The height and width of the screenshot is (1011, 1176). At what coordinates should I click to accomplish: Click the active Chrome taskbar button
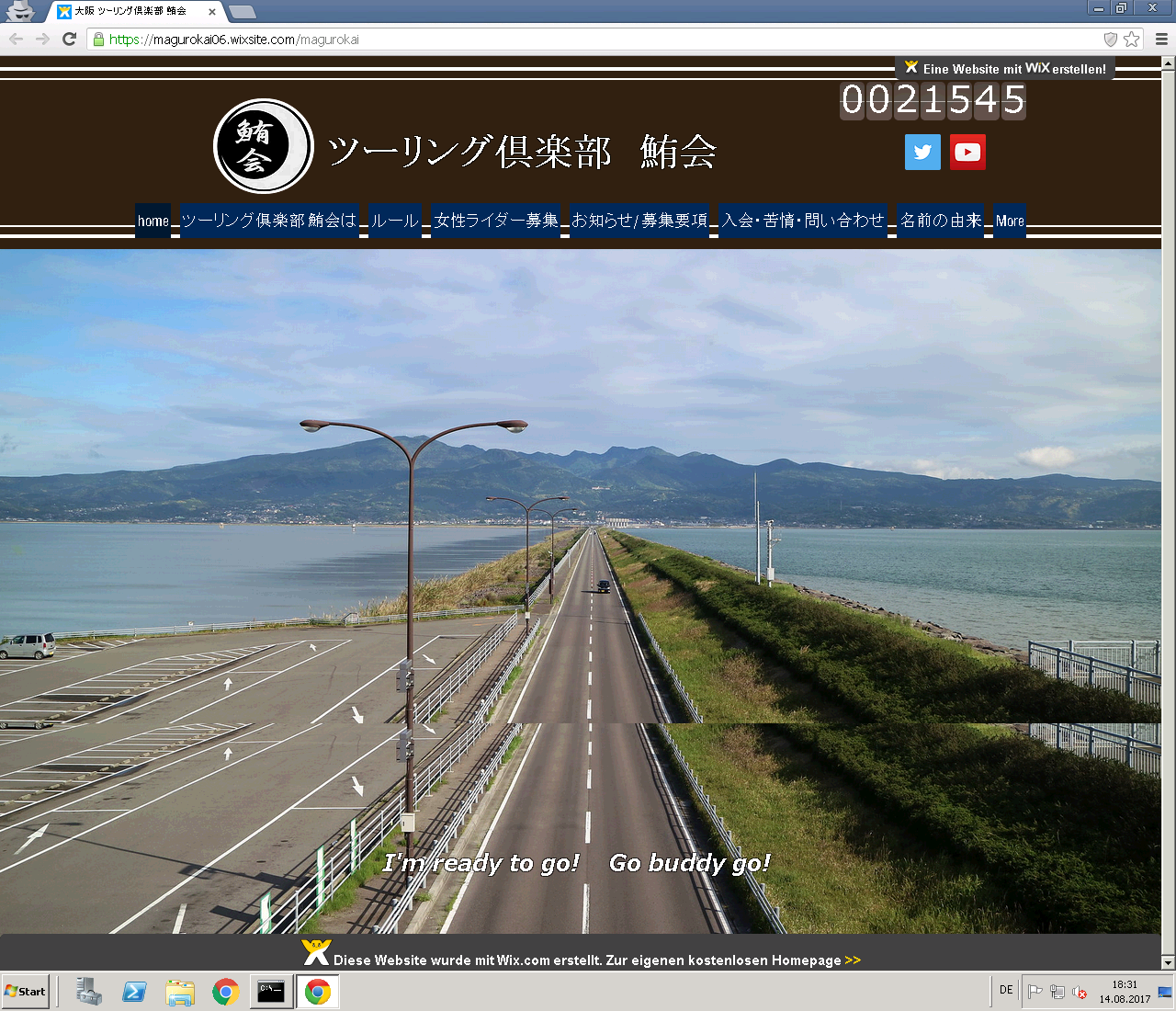pyautogui.click(x=318, y=992)
